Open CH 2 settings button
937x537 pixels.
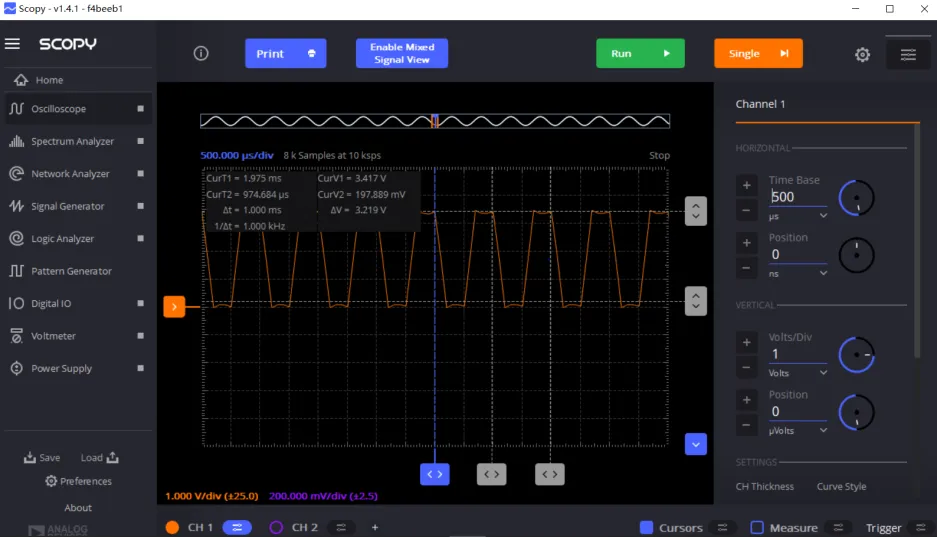click(x=341, y=527)
